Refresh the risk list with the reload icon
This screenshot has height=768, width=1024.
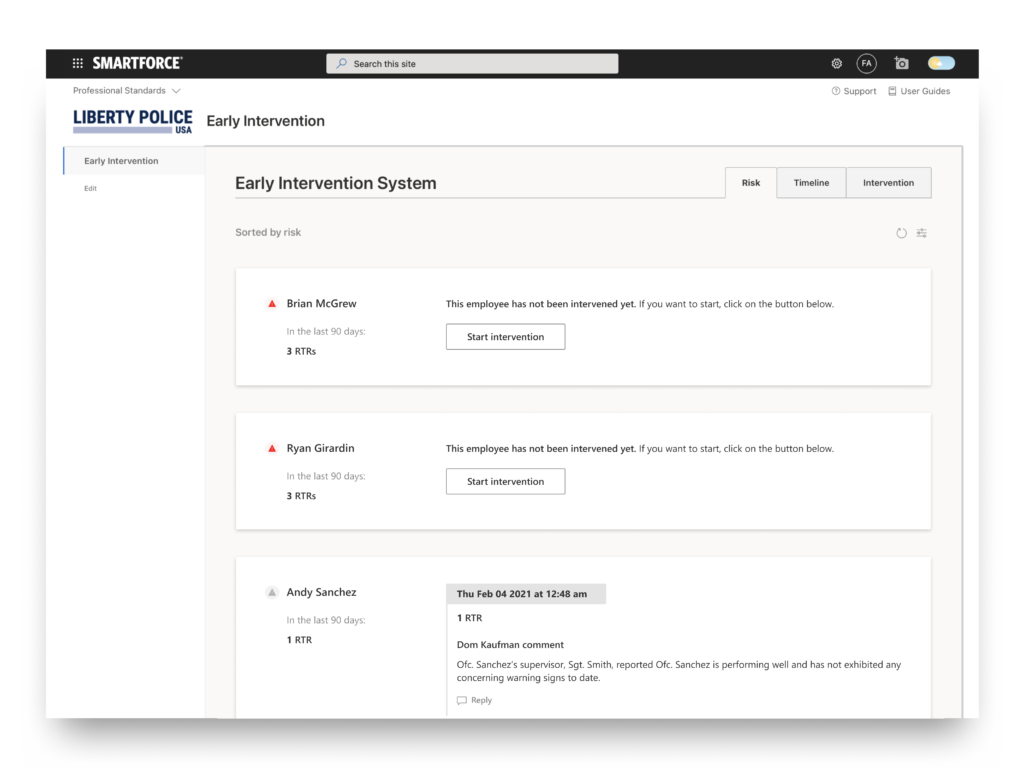[x=901, y=233]
